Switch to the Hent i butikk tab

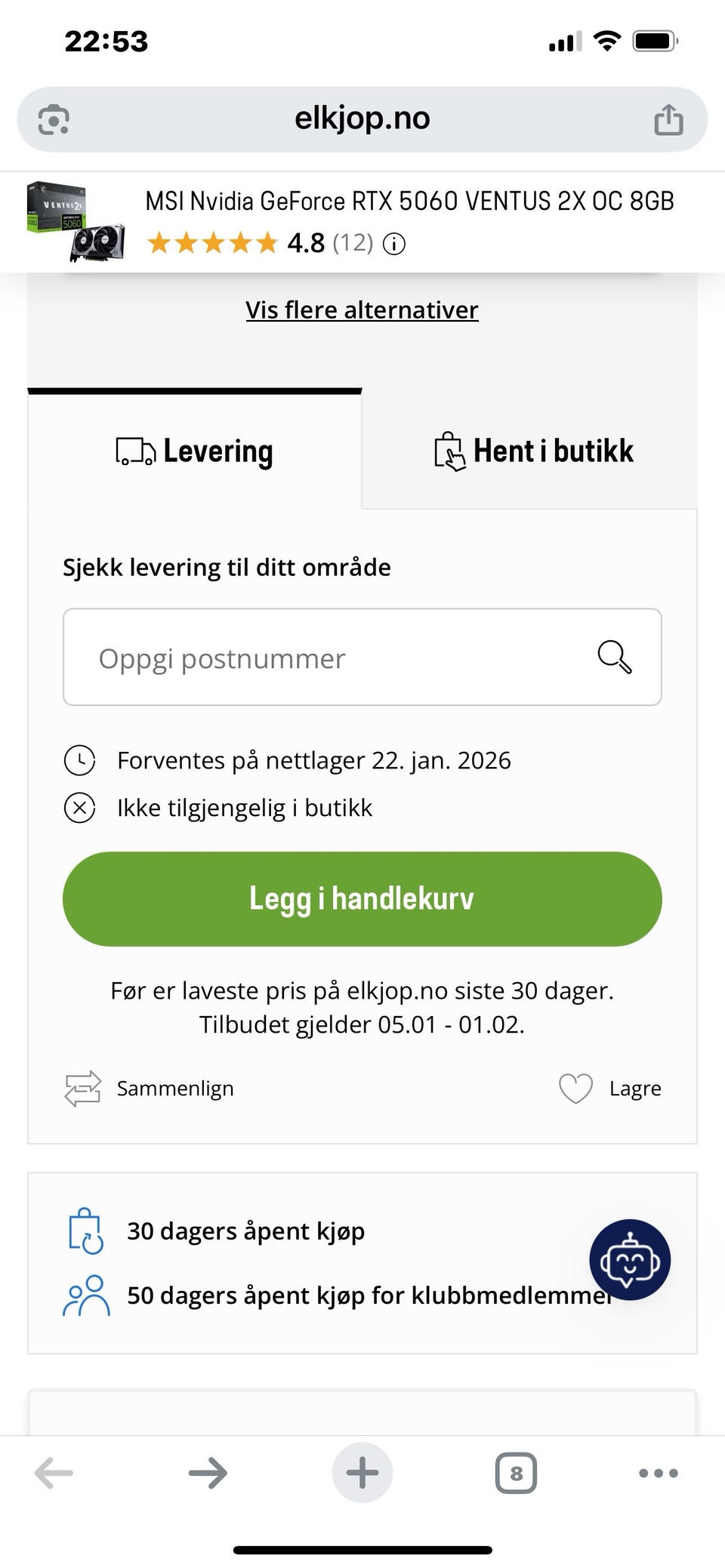coord(533,451)
